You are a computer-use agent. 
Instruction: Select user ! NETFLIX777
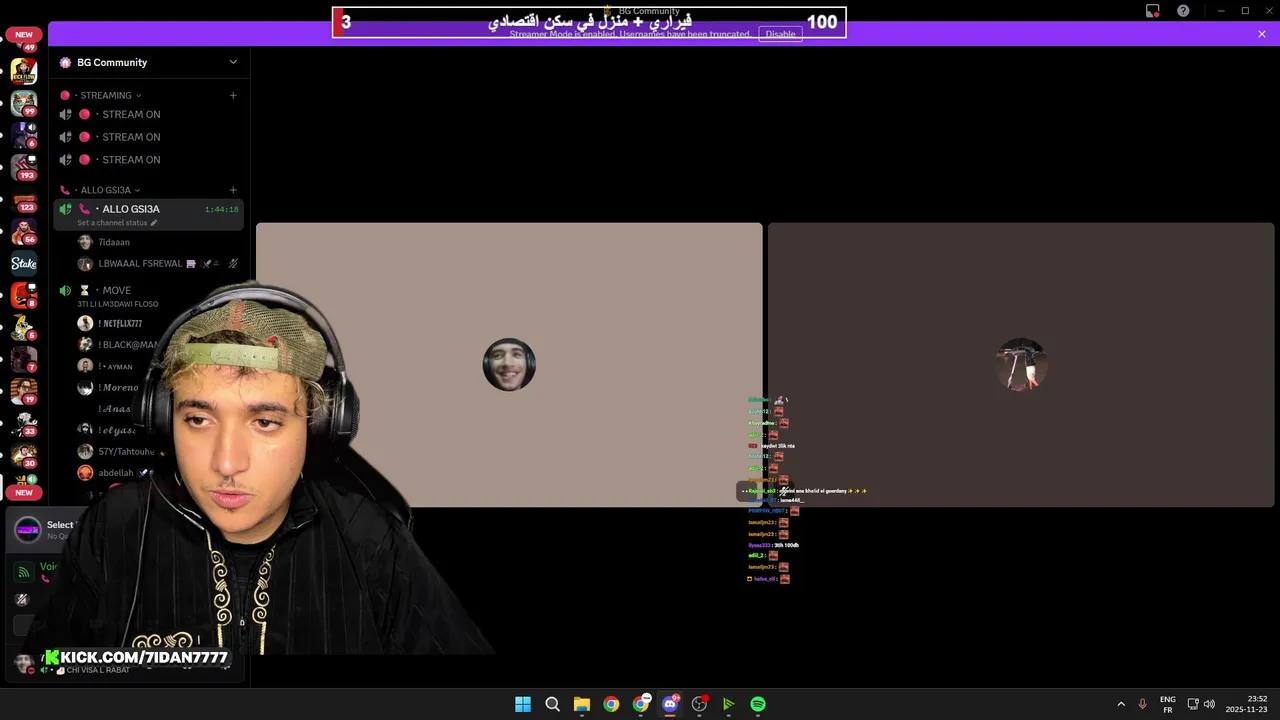120,324
